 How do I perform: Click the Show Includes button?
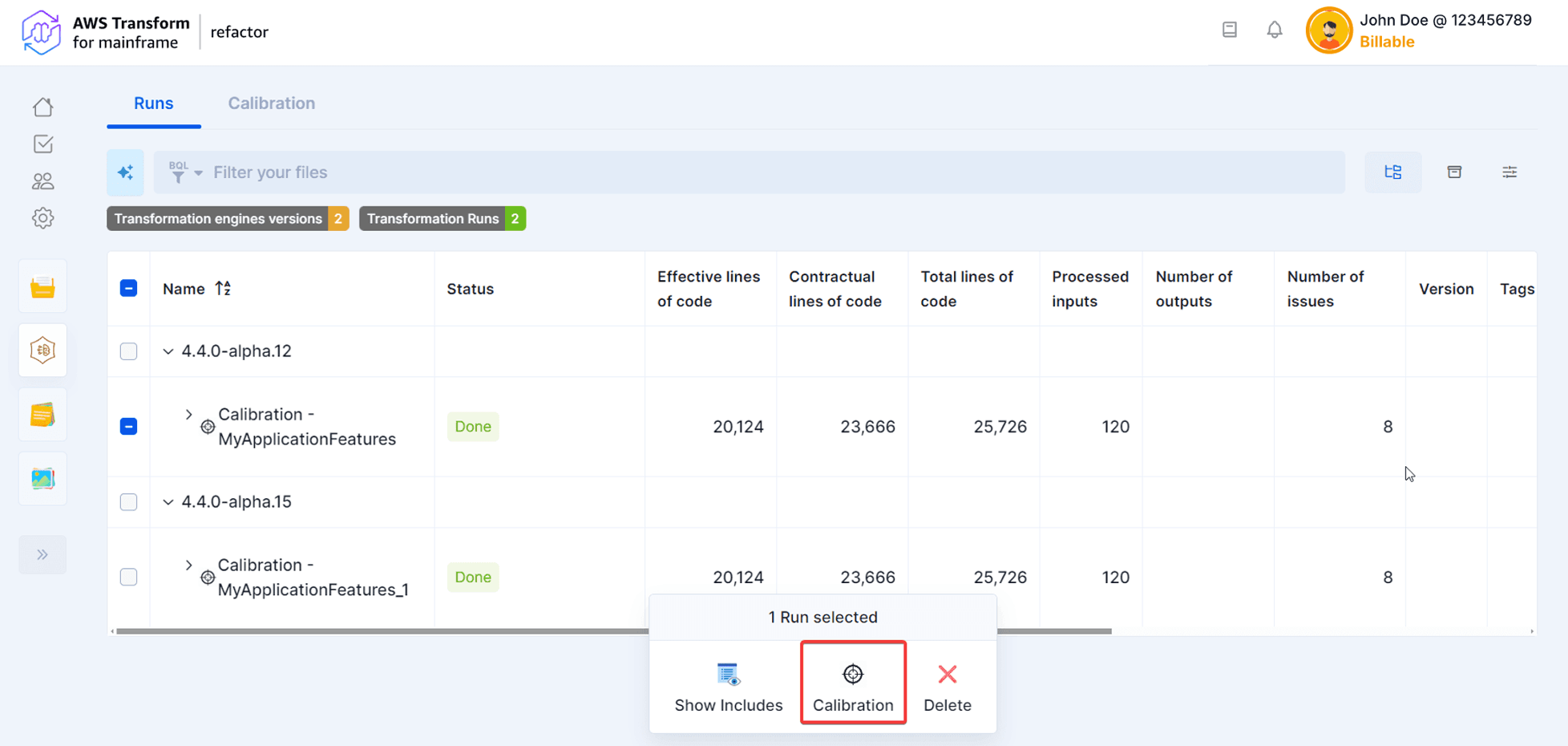[728, 687]
